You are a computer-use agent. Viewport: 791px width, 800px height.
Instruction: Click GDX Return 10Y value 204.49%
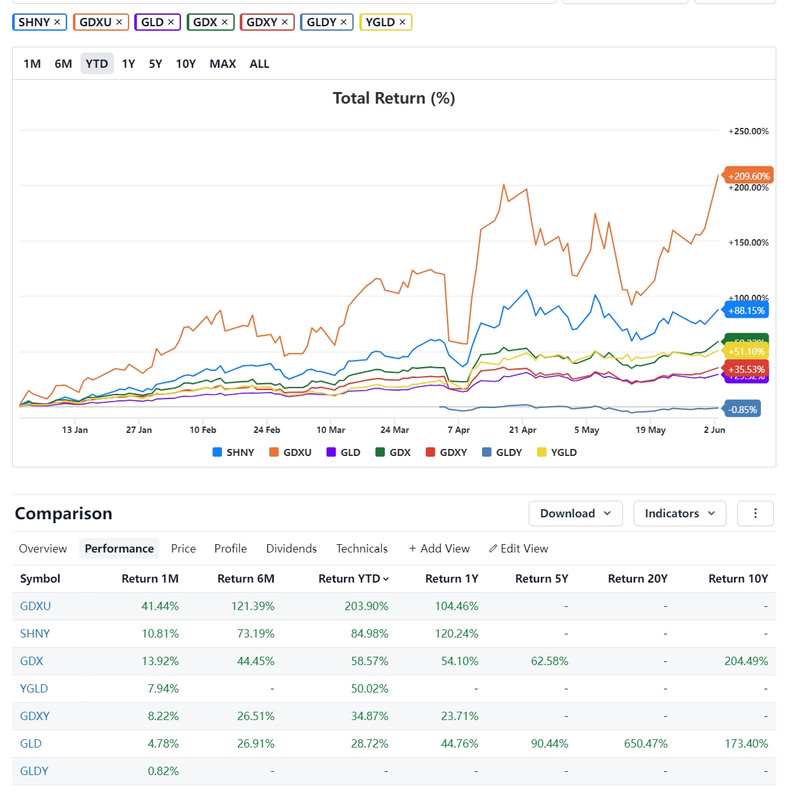(746, 661)
